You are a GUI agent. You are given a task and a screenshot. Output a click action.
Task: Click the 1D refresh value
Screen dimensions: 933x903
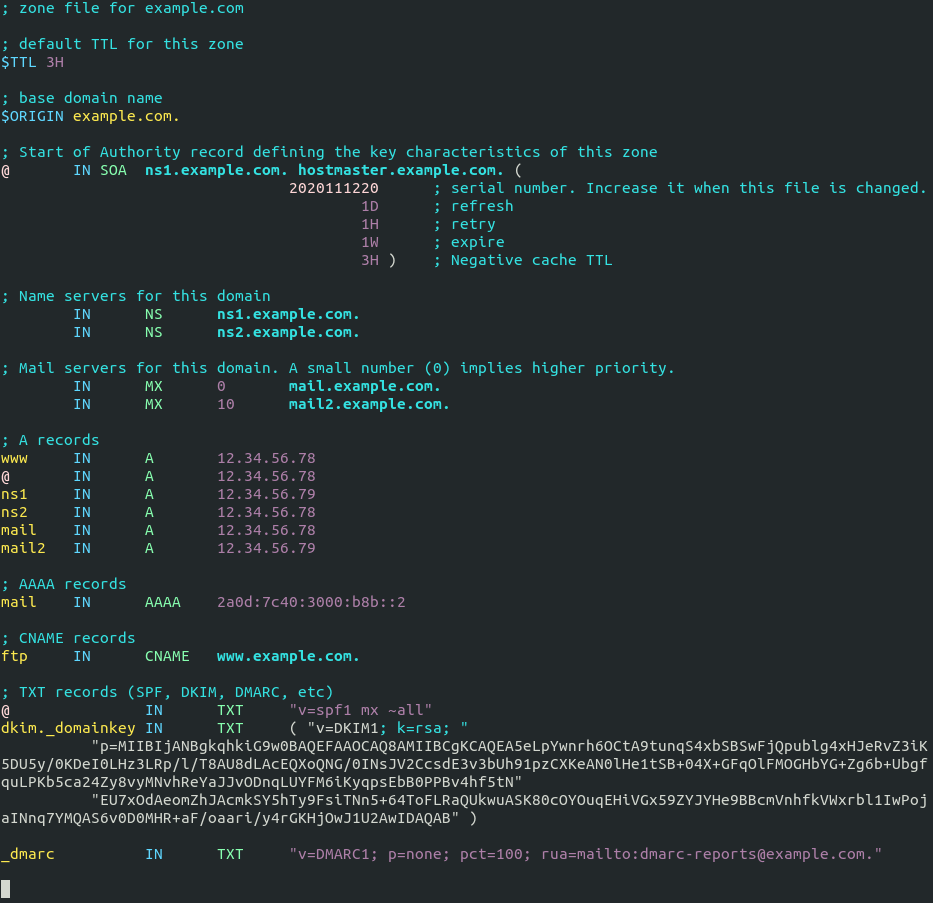point(370,206)
